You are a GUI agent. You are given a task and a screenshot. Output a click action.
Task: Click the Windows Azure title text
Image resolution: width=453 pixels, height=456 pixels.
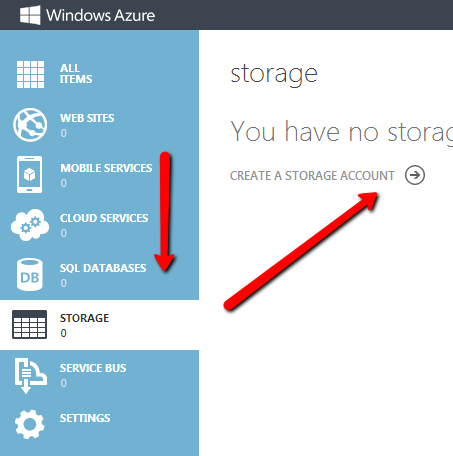[100, 15]
